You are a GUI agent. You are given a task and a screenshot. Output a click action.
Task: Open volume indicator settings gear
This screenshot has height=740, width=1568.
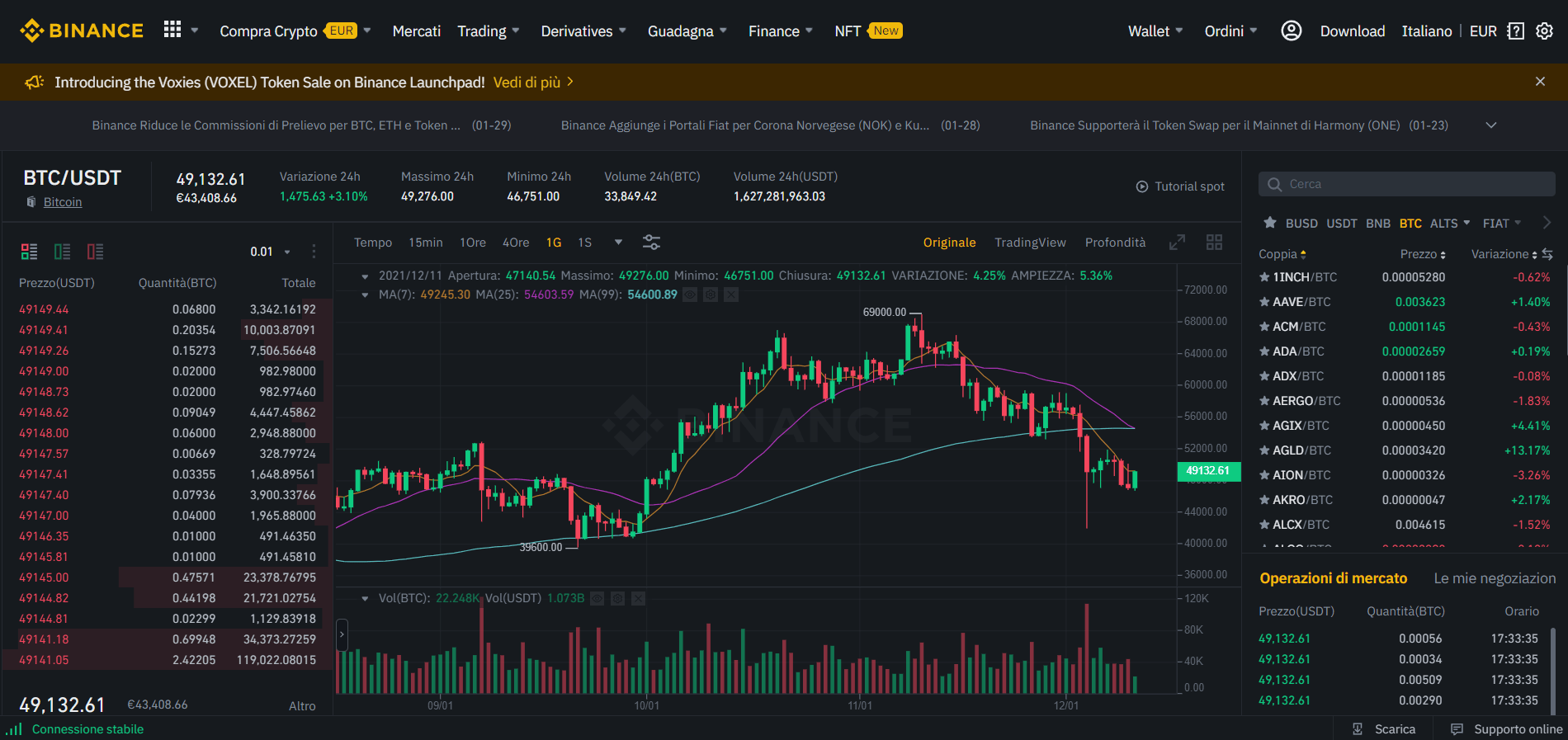click(x=617, y=598)
